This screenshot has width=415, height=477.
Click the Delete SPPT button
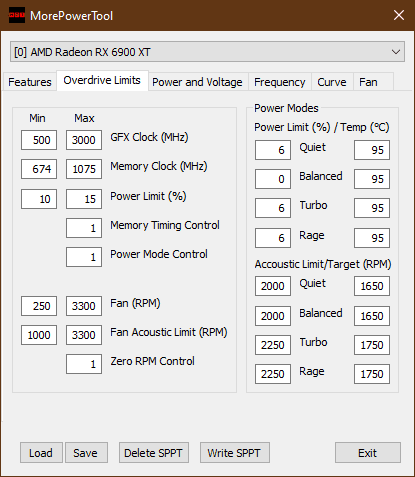[x=154, y=453]
